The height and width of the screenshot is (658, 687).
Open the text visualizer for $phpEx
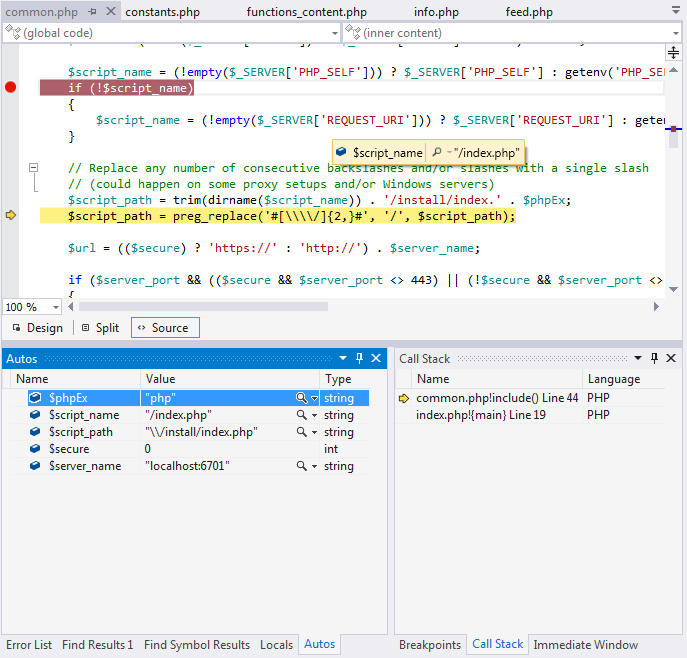click(301, 398)
